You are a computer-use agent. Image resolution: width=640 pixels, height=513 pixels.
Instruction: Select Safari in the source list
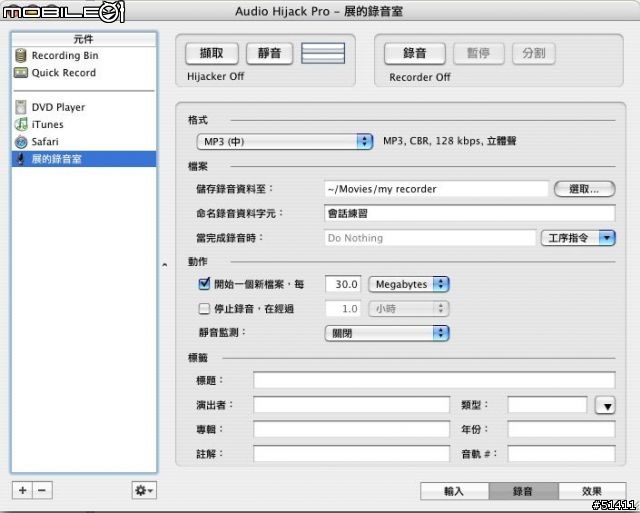click(x=84, y=142)
